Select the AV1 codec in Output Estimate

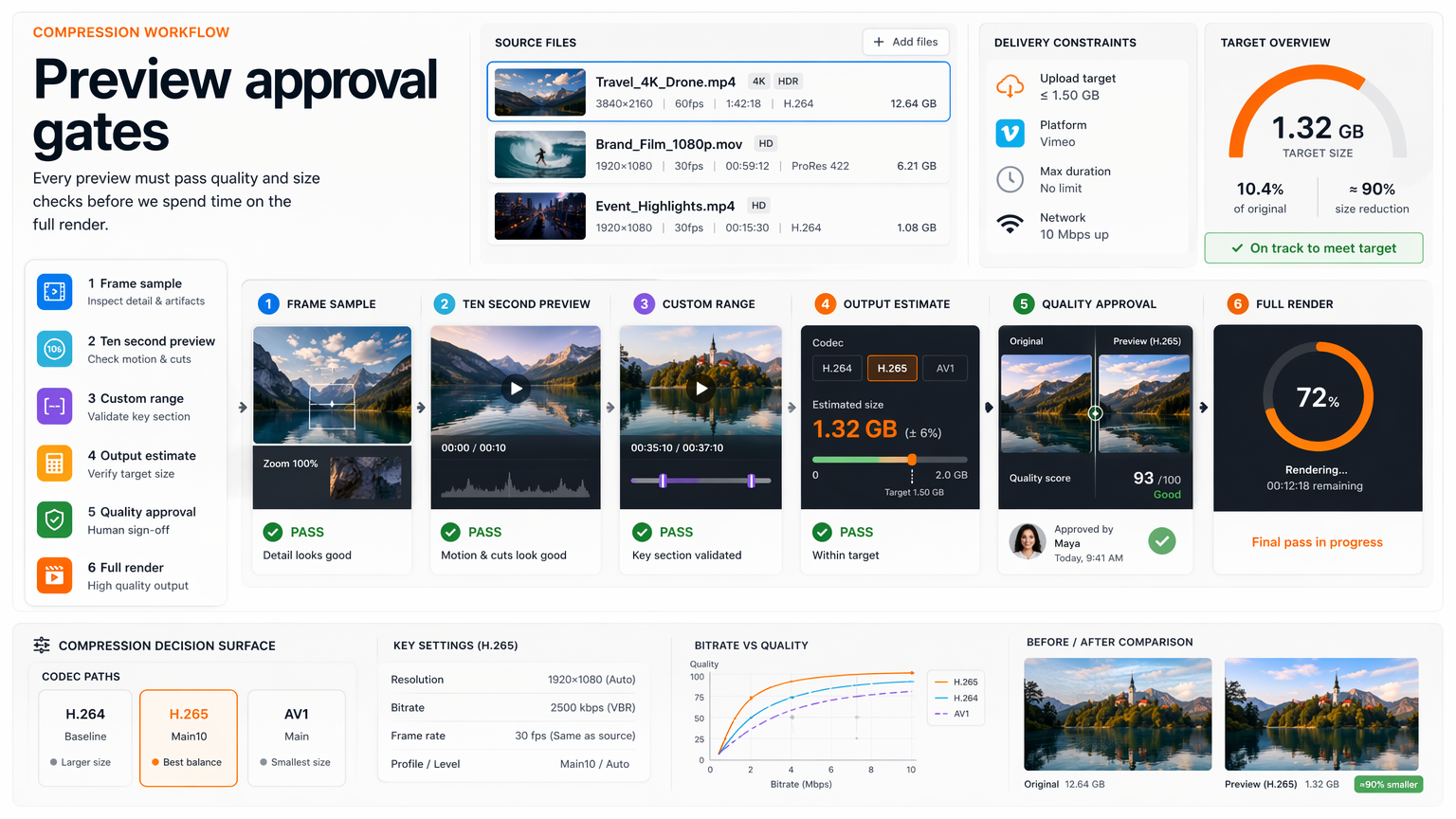click(x=945, y=368)
